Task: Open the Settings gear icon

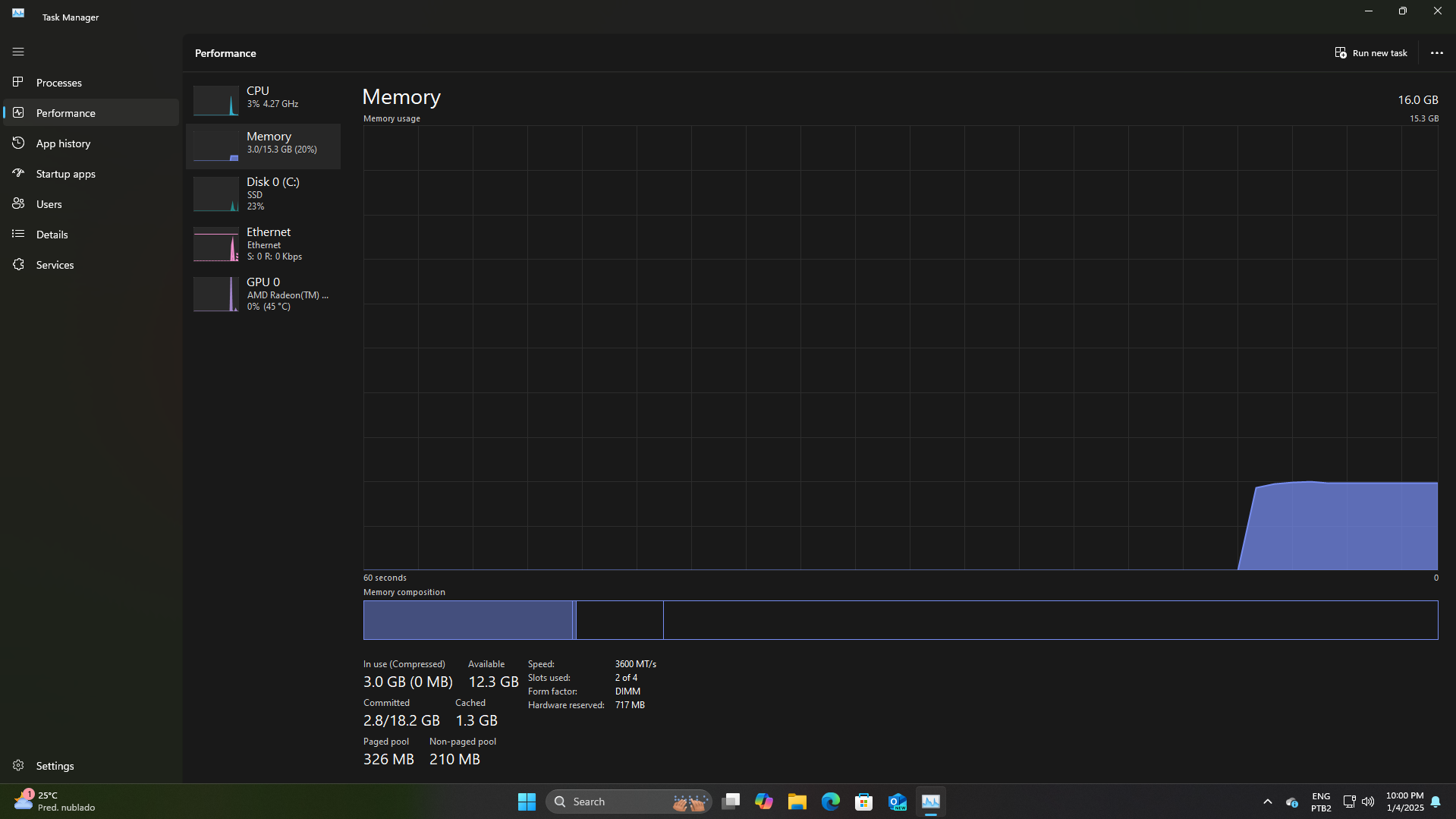Action: (x=18, y=765)
